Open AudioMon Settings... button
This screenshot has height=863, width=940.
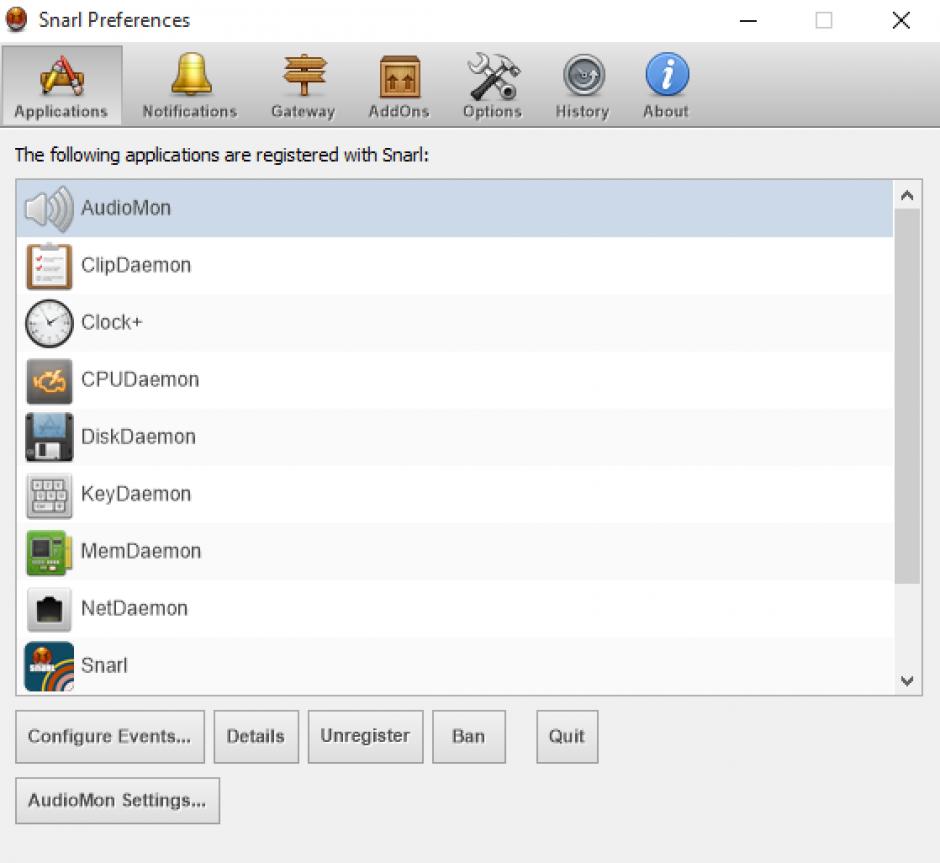[x=118, y=801]
